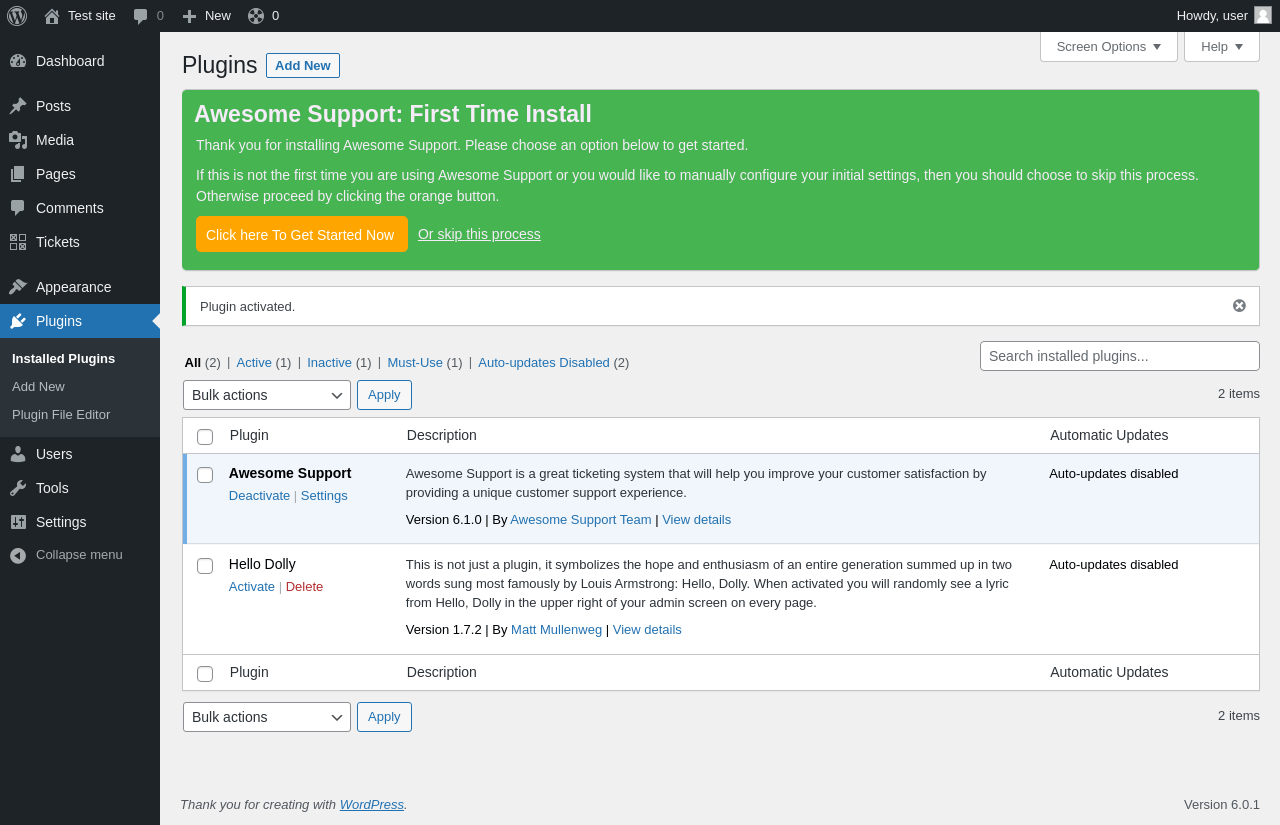
Task: Expand the Screen Options panel
Action: pyautogui.click(x=1108, y=46)
